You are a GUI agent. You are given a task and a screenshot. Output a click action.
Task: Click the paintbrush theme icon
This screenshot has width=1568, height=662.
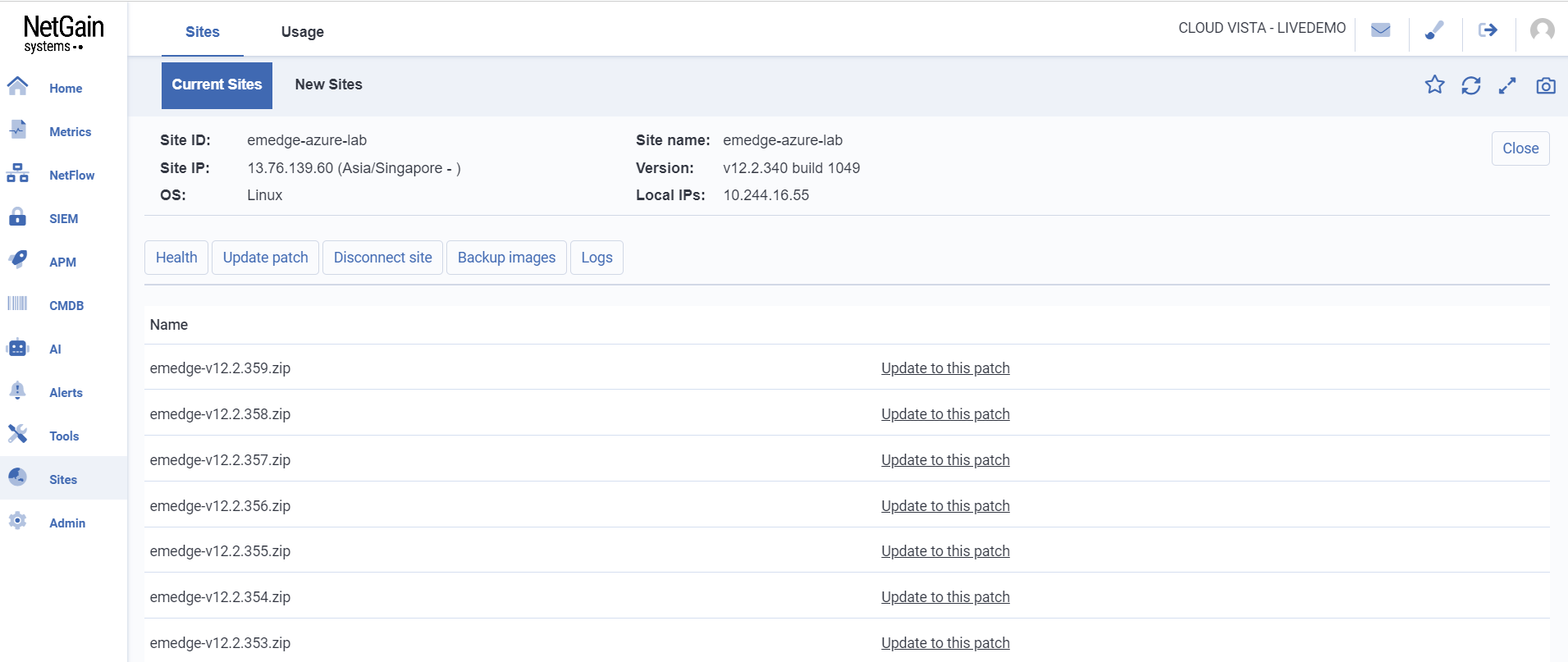click(1434, 30)
